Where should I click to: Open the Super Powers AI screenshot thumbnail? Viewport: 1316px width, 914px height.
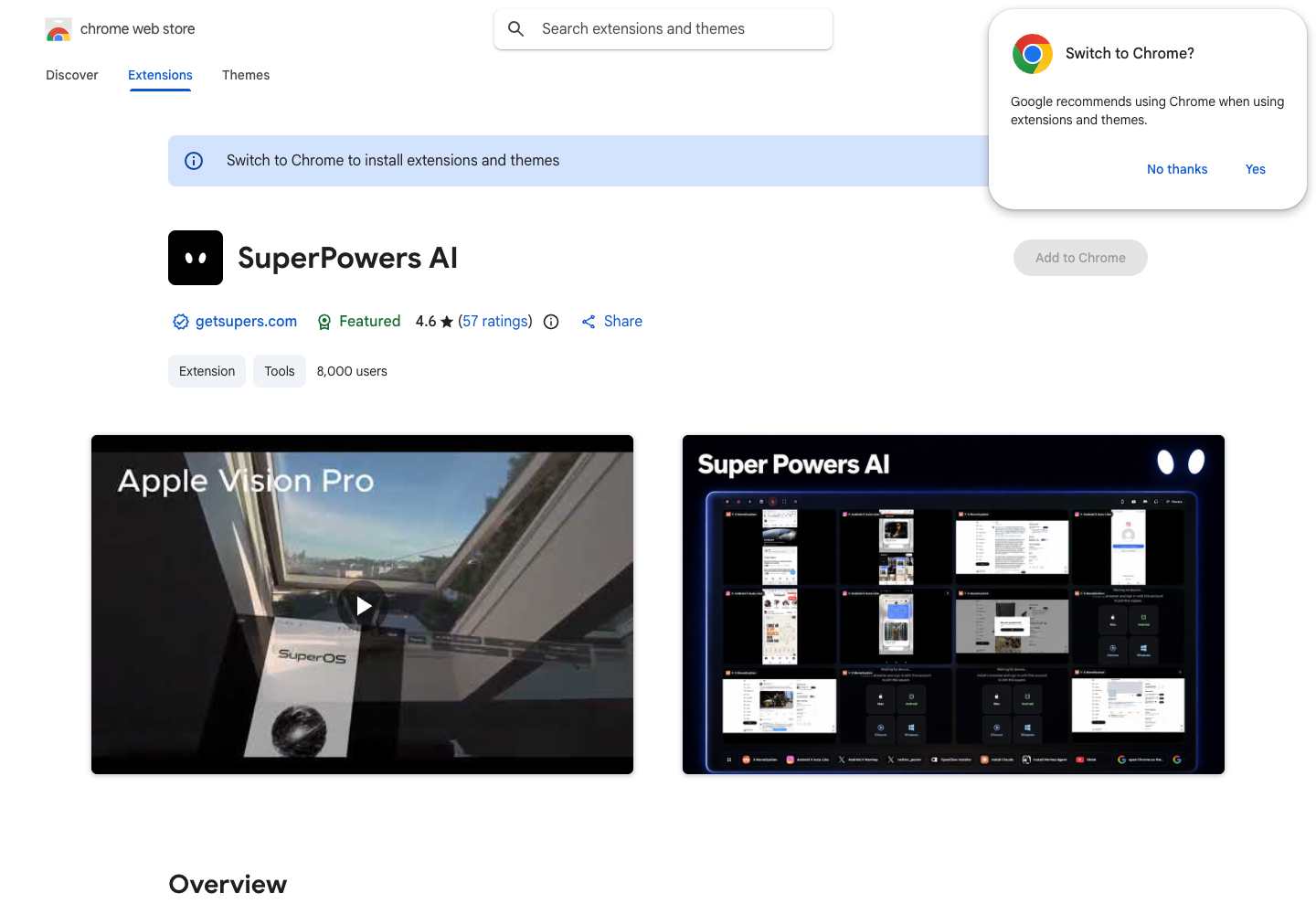[x=953, y=605]
